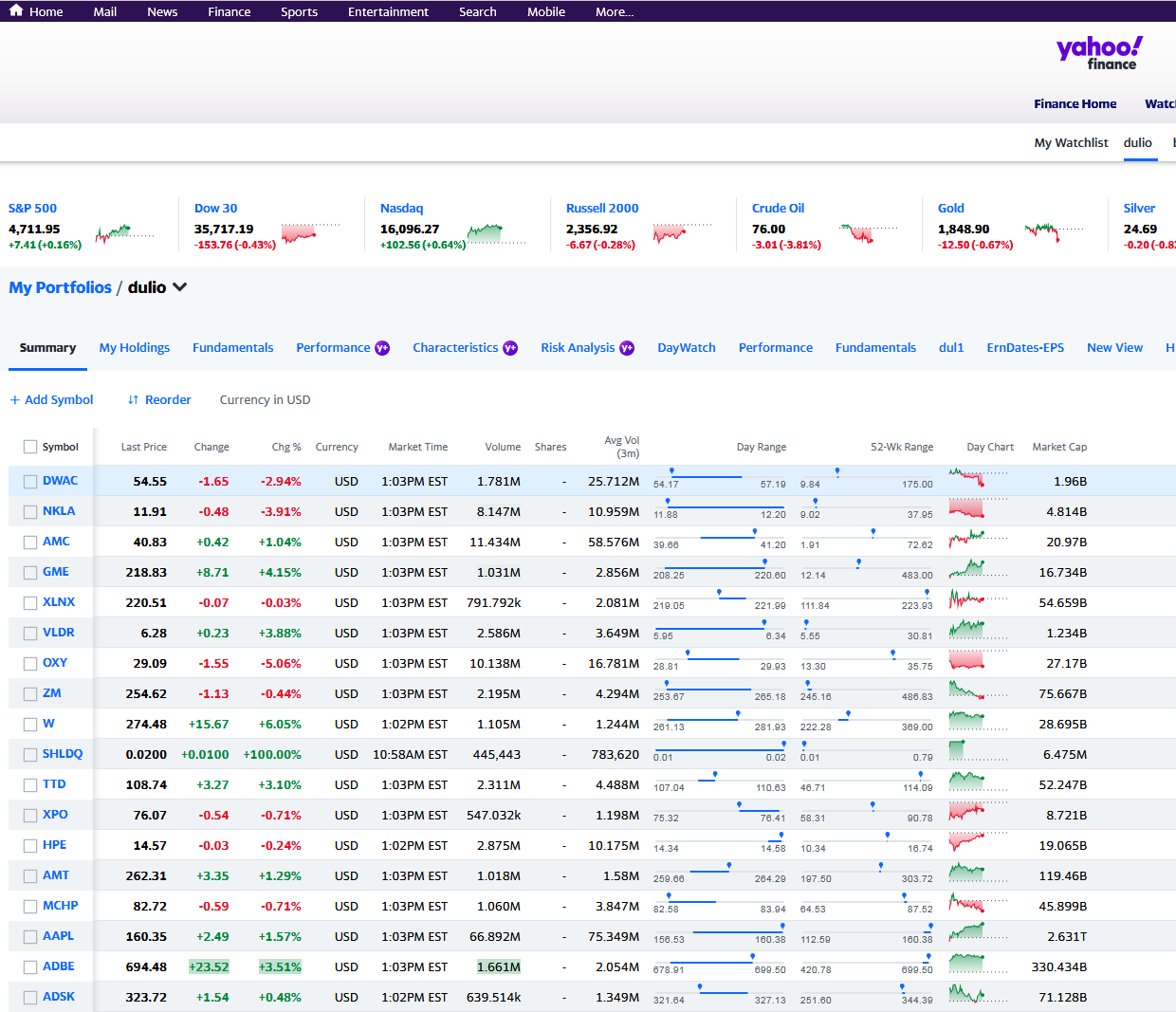Image resolution: width=1176 pixels, height=1012 pixels.
Task: Sort the table by Market Cap column
Action: (x=1058, y=447)
